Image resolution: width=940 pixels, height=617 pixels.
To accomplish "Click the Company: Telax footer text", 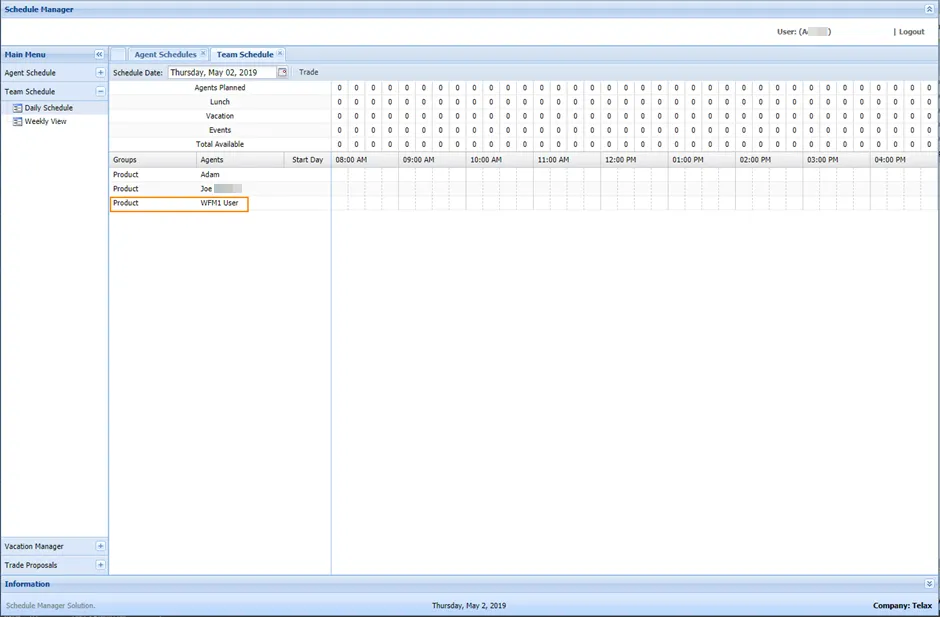I will click(x=902, y=606).
